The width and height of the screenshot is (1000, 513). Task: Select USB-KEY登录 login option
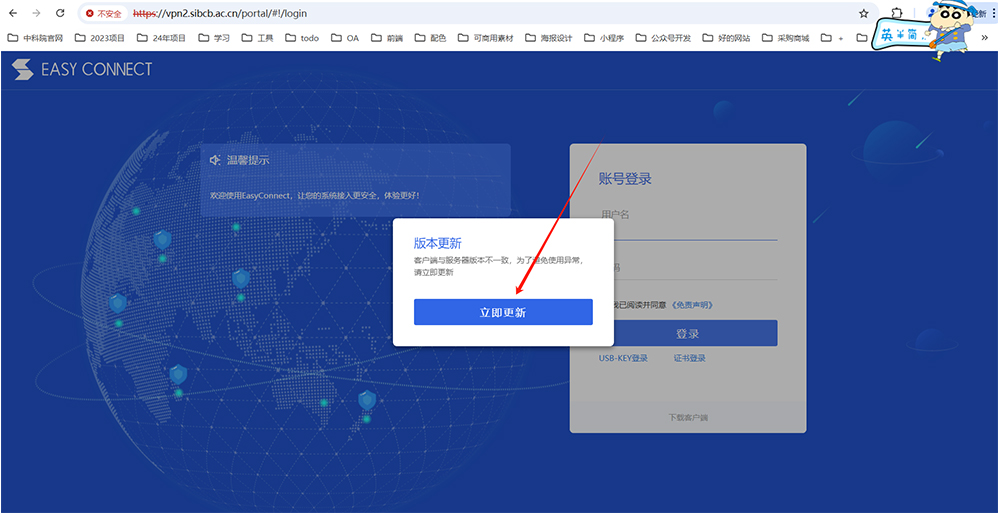pos(623,358)
